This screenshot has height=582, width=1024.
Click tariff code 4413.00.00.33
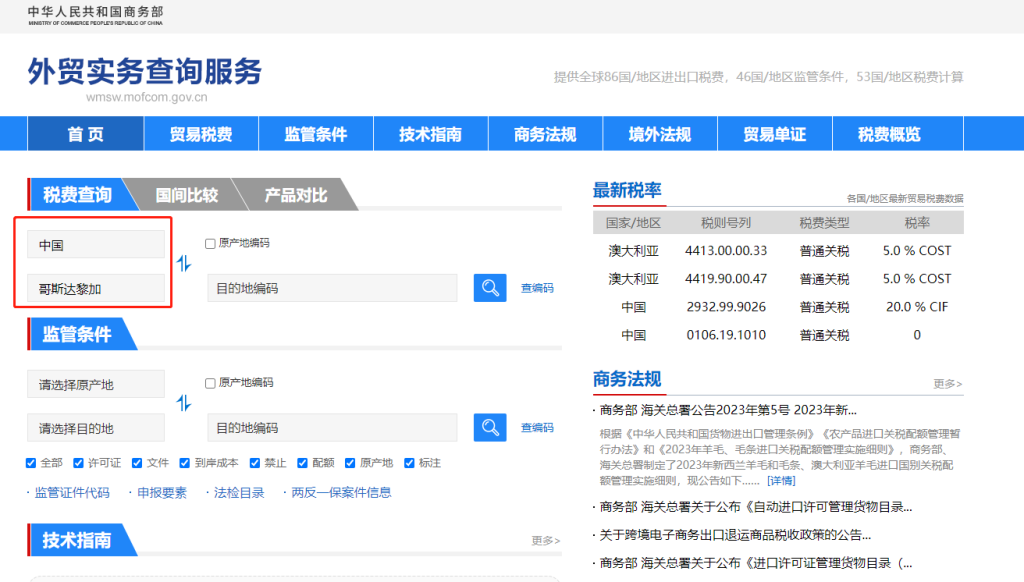(x=726, y=251)
